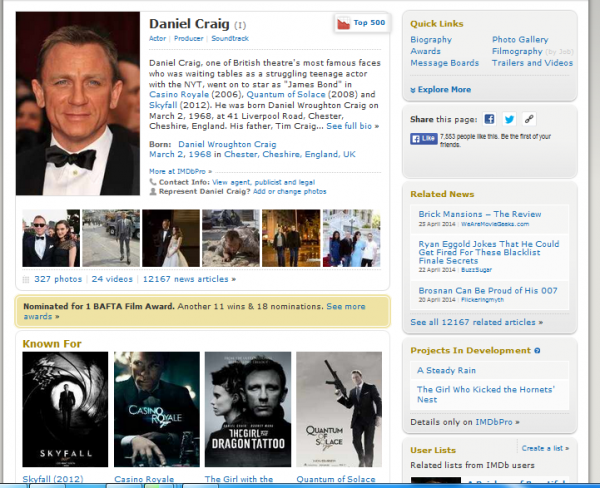
Task: Open The Girl Who Kicked the Hornets' Nest
Action: point(486,395)
